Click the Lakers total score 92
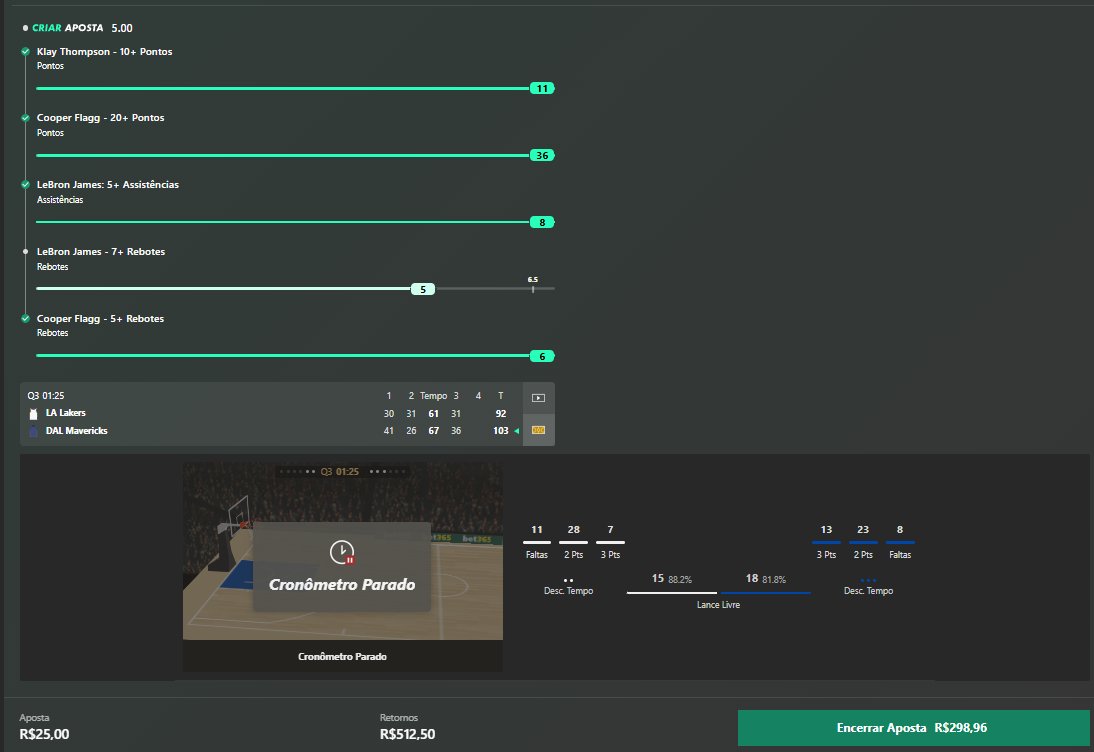Viewport: 1094px width, 752px height. point(501,414)
